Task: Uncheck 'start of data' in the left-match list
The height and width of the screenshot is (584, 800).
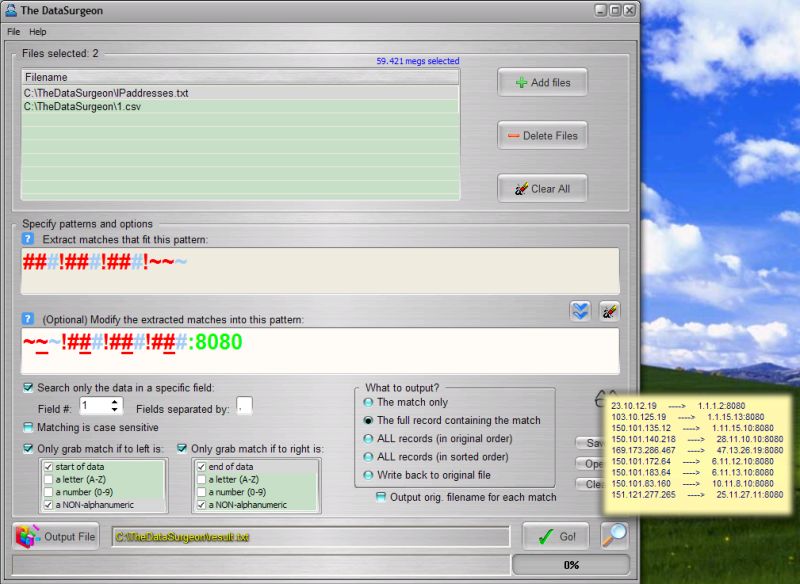Action: pos(48,467)
